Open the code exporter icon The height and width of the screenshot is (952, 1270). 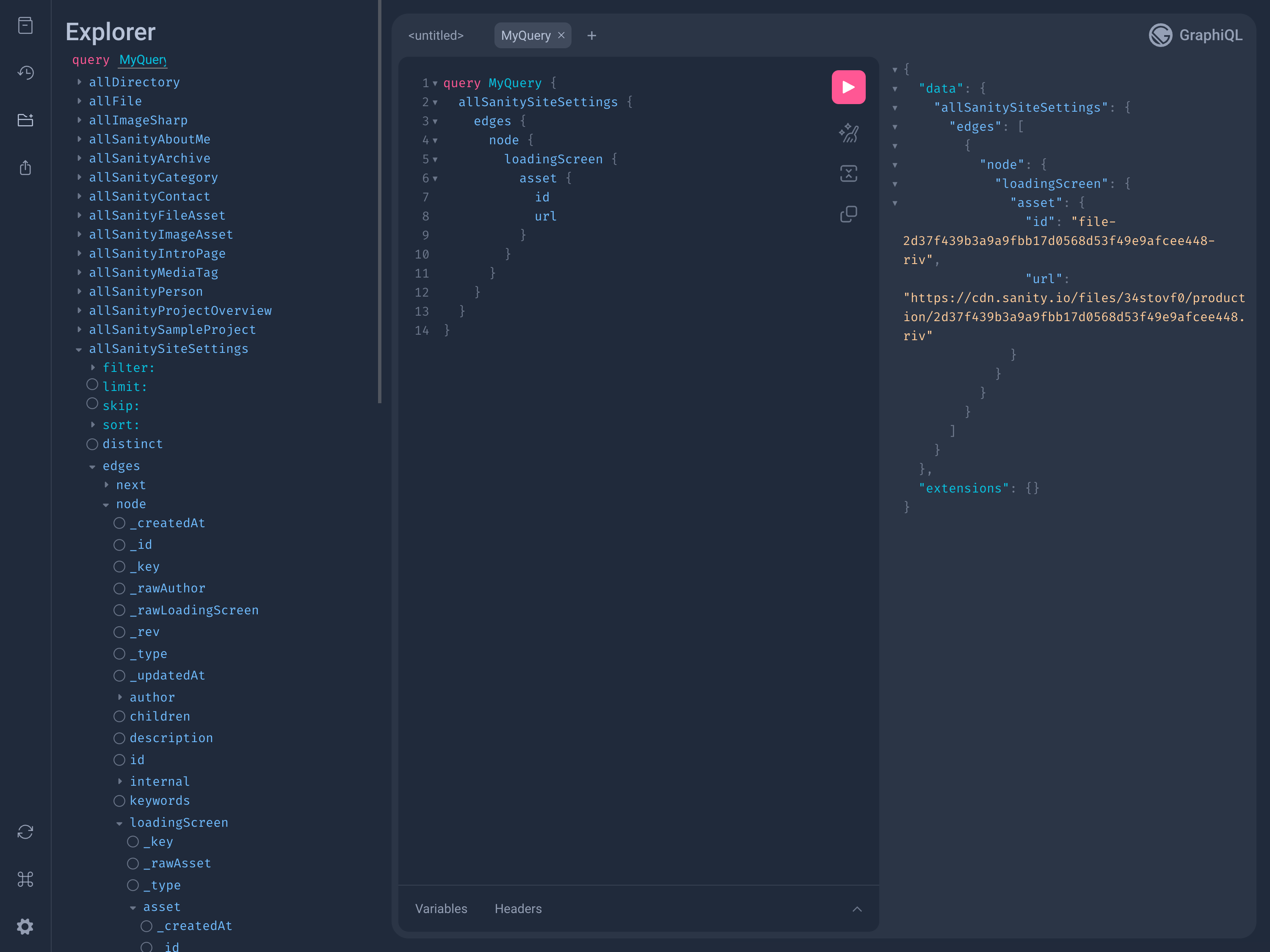[25, 168]
